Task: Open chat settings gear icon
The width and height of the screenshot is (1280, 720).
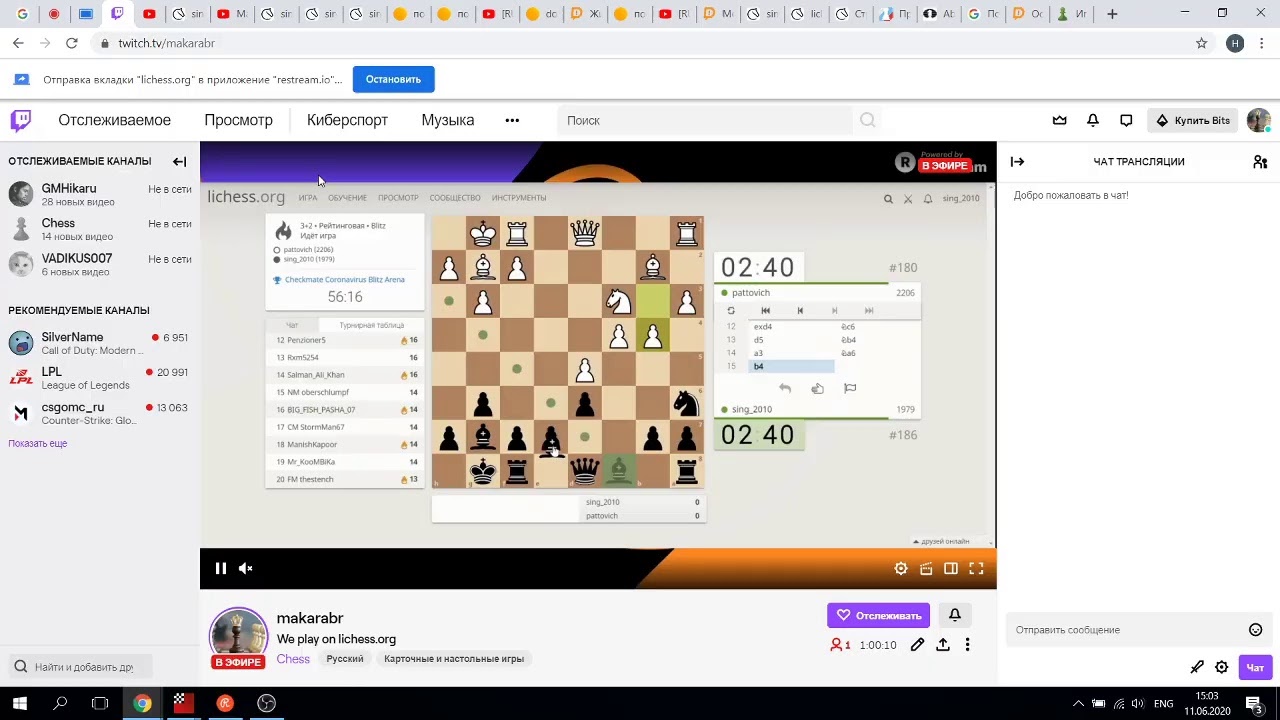Action: point(1221,667)
